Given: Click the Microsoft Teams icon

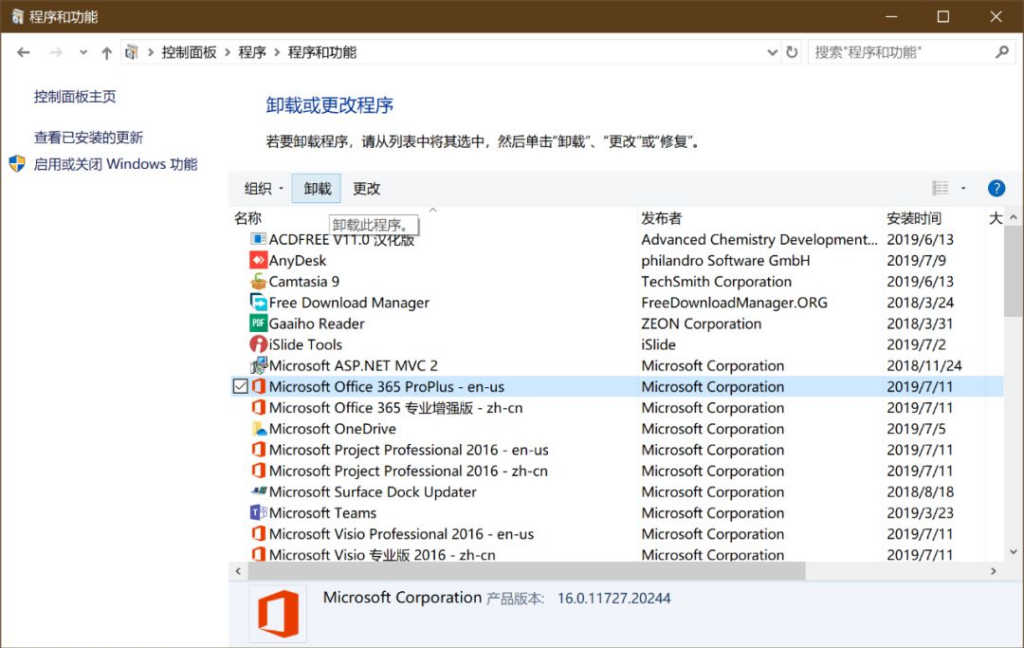Looking at the screenshot, I should click(259, 512).
